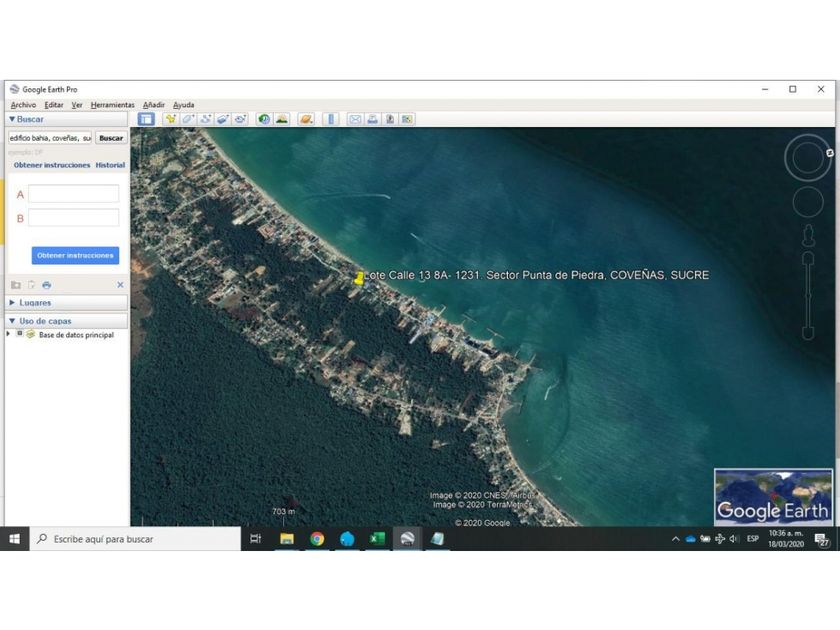Click the Add Placemark pushpin icon
The width and height of the screenshot is (840, 630).
click(x=171, y=119)
